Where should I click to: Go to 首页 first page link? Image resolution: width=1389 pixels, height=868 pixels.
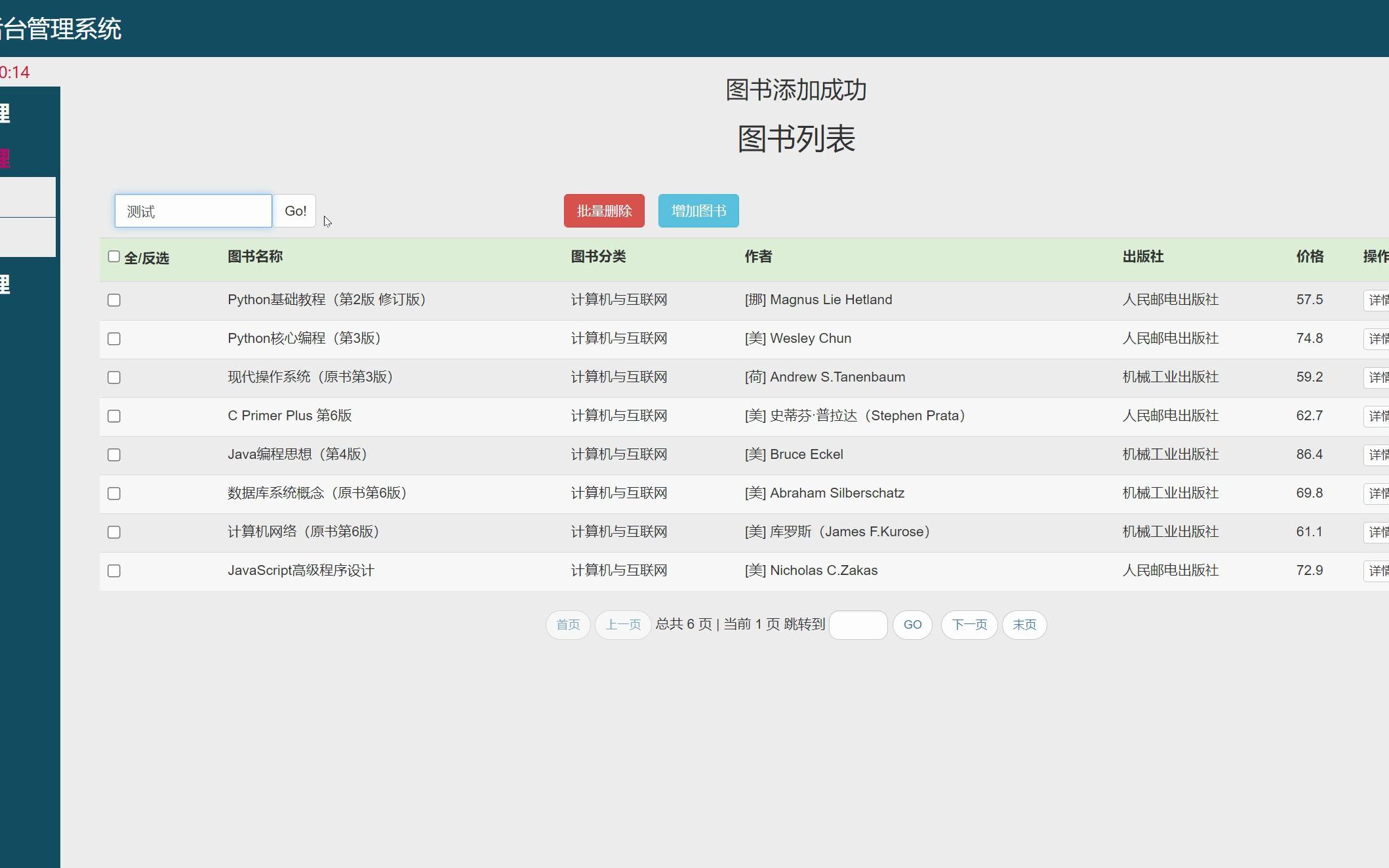tap(568, 625)
